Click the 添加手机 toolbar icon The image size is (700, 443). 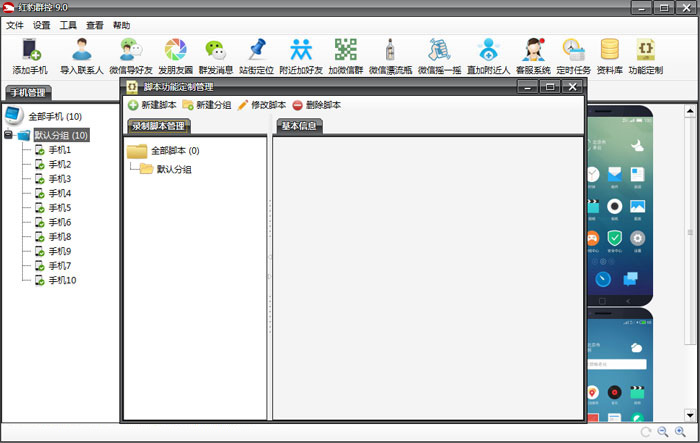[30, 56]
